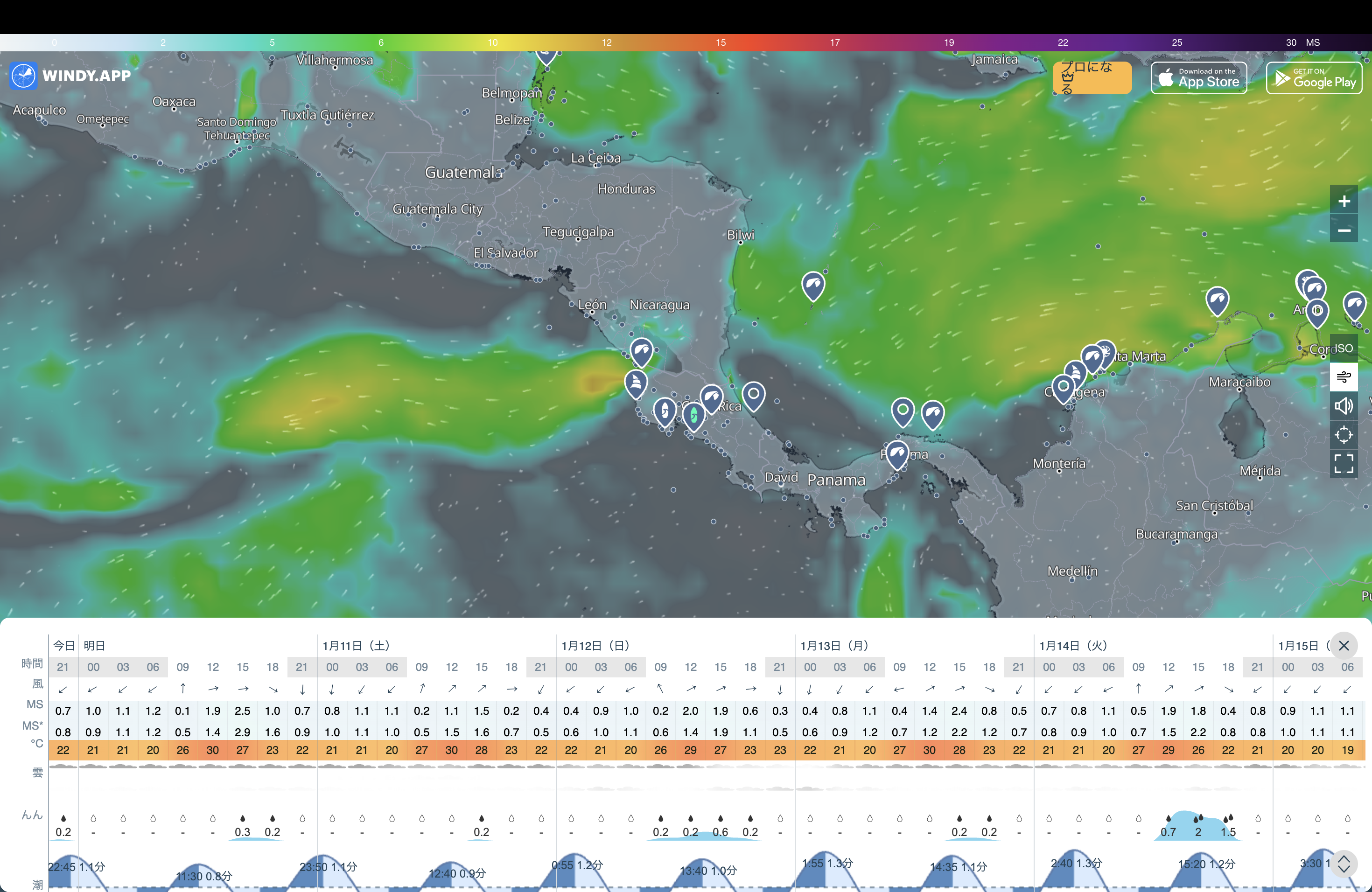The height and width of the screenshot is (892, 1372).
Task: Zoom in the map with plus button
Action: (x=1344, y=201)
